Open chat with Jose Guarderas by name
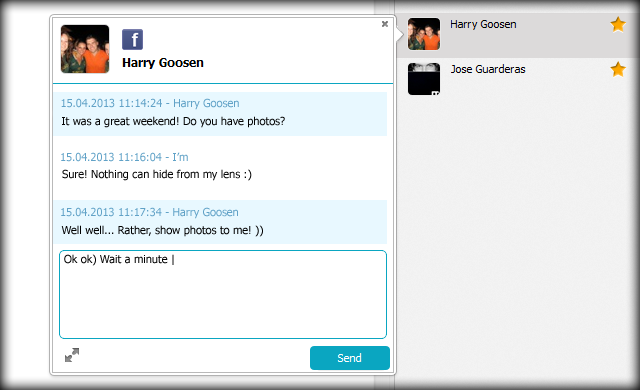The height and width of the screenshot is (390, 640). pyautogui.click(x=488, y=69)
